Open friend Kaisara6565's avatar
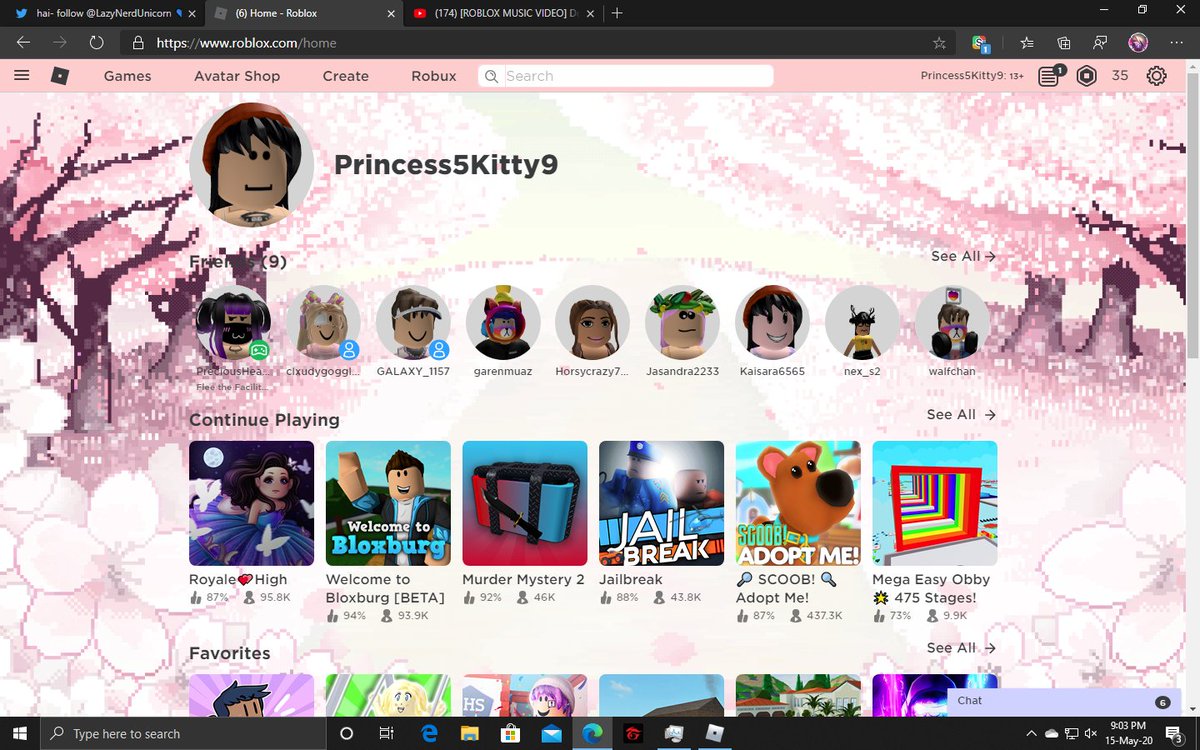The width and height of the screenshot is (1200, 750). pos(773,322)
